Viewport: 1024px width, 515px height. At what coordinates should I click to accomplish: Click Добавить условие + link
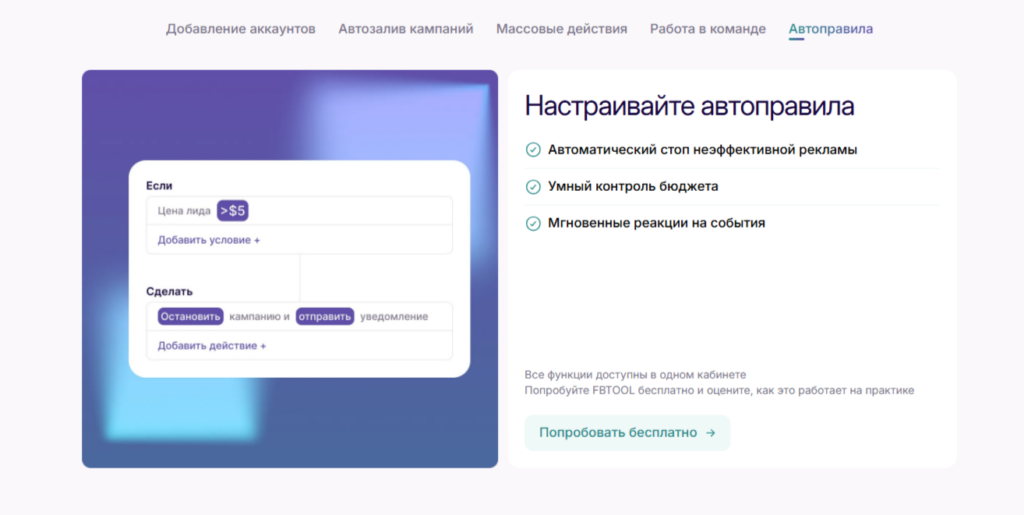pos(208,241)
